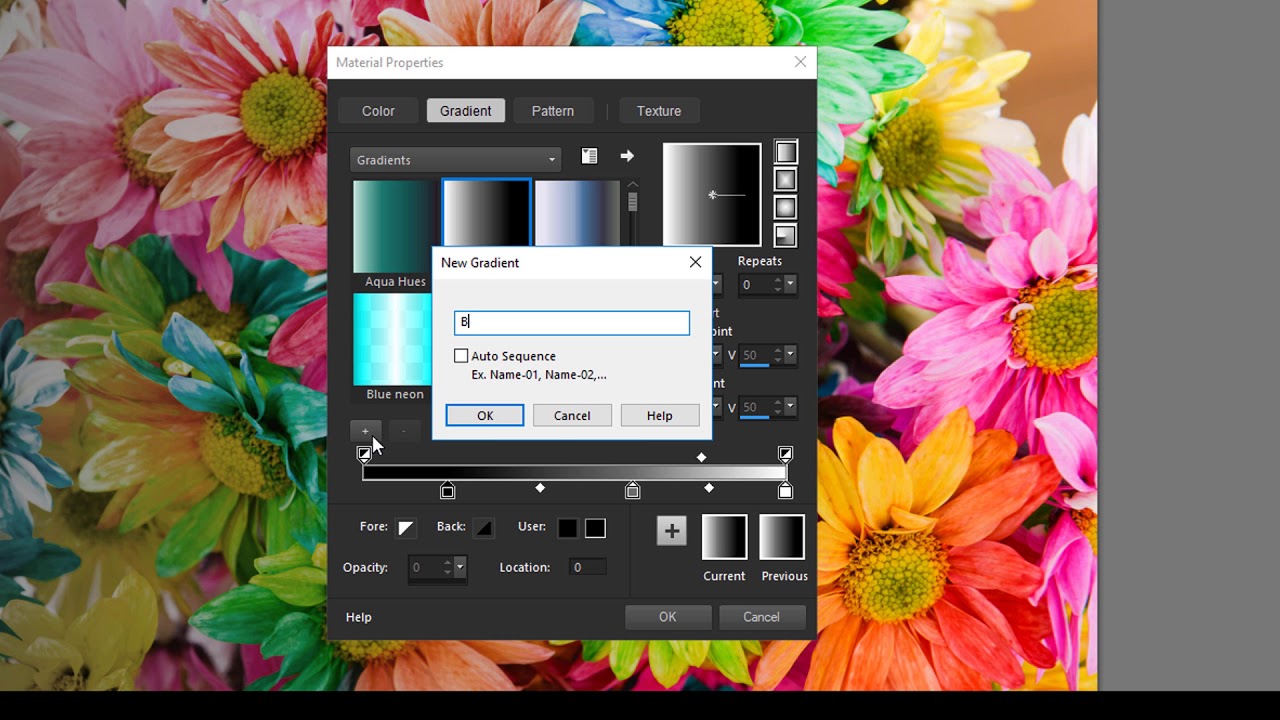
Task: Click the upper midpoint diamond marker
Action: 701,457
